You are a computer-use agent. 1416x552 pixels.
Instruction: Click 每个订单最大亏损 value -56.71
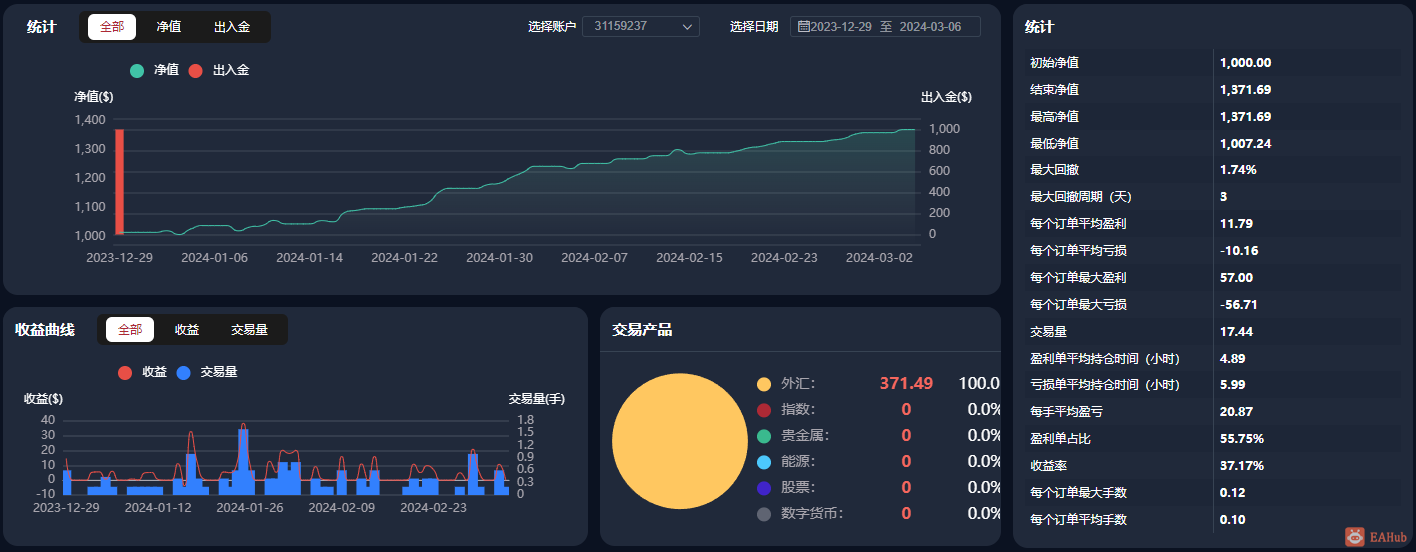coord(1239,304)
